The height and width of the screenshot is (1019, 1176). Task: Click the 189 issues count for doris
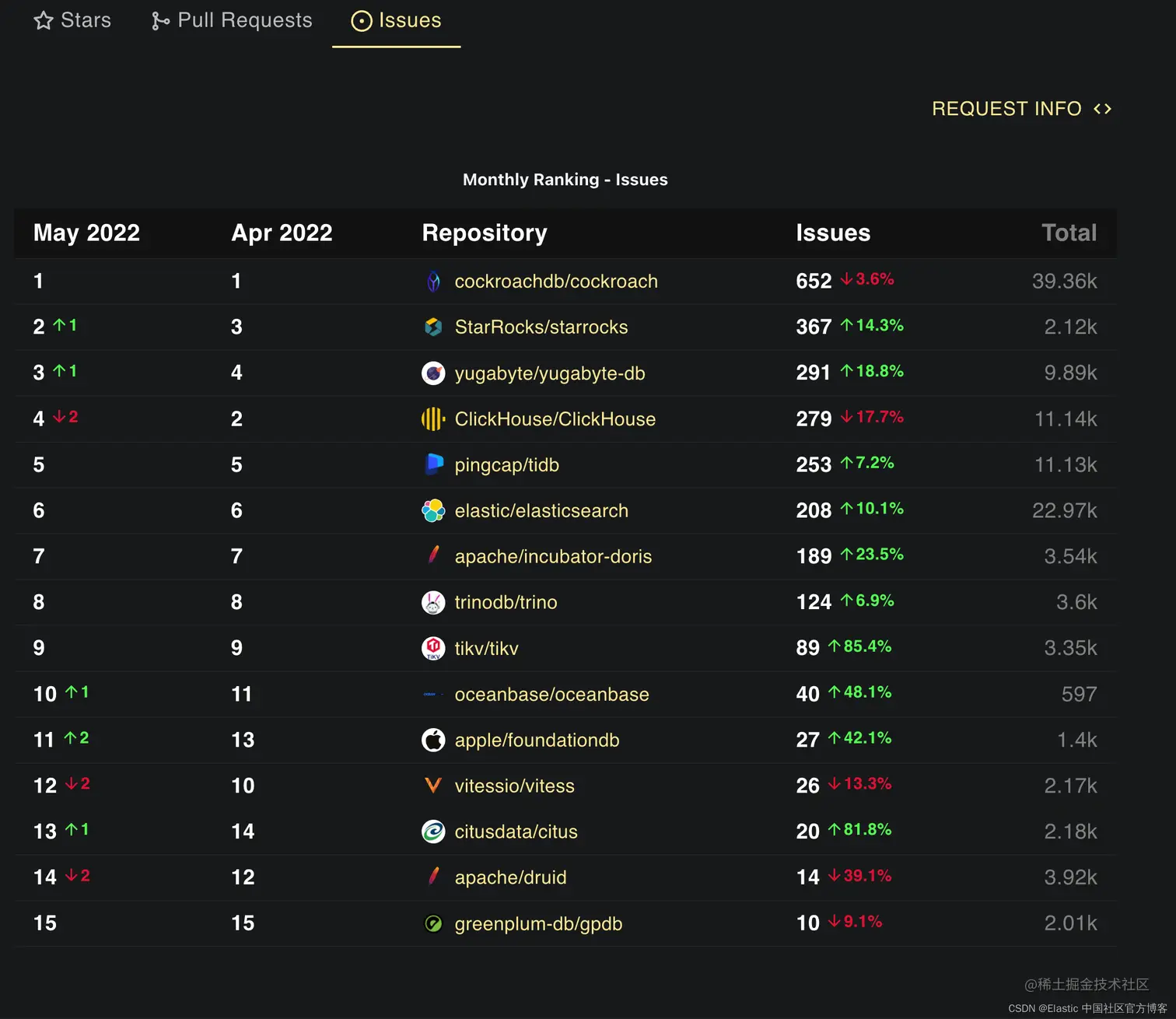(814, 556)
